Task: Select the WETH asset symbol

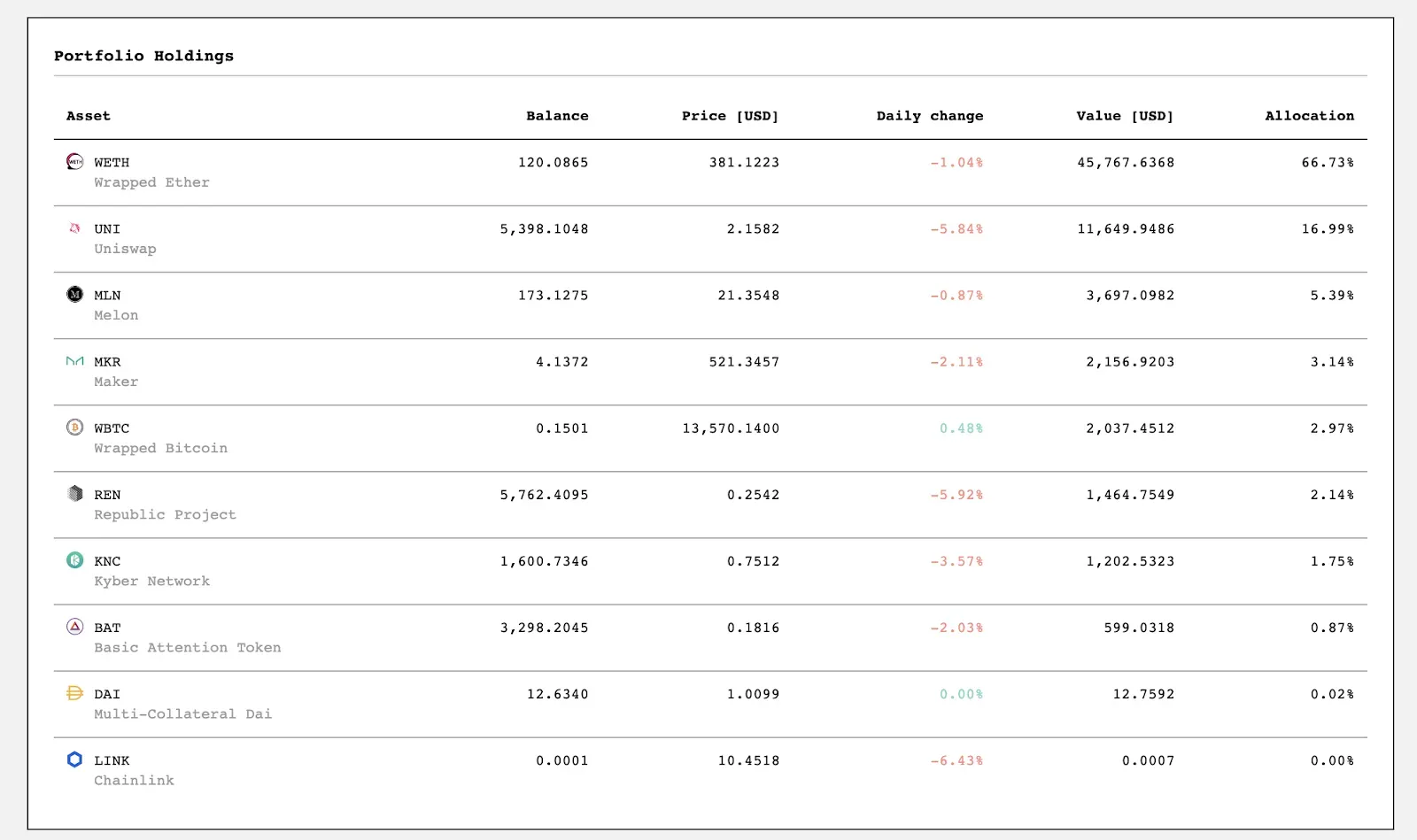Action: (x=112, y=163)
